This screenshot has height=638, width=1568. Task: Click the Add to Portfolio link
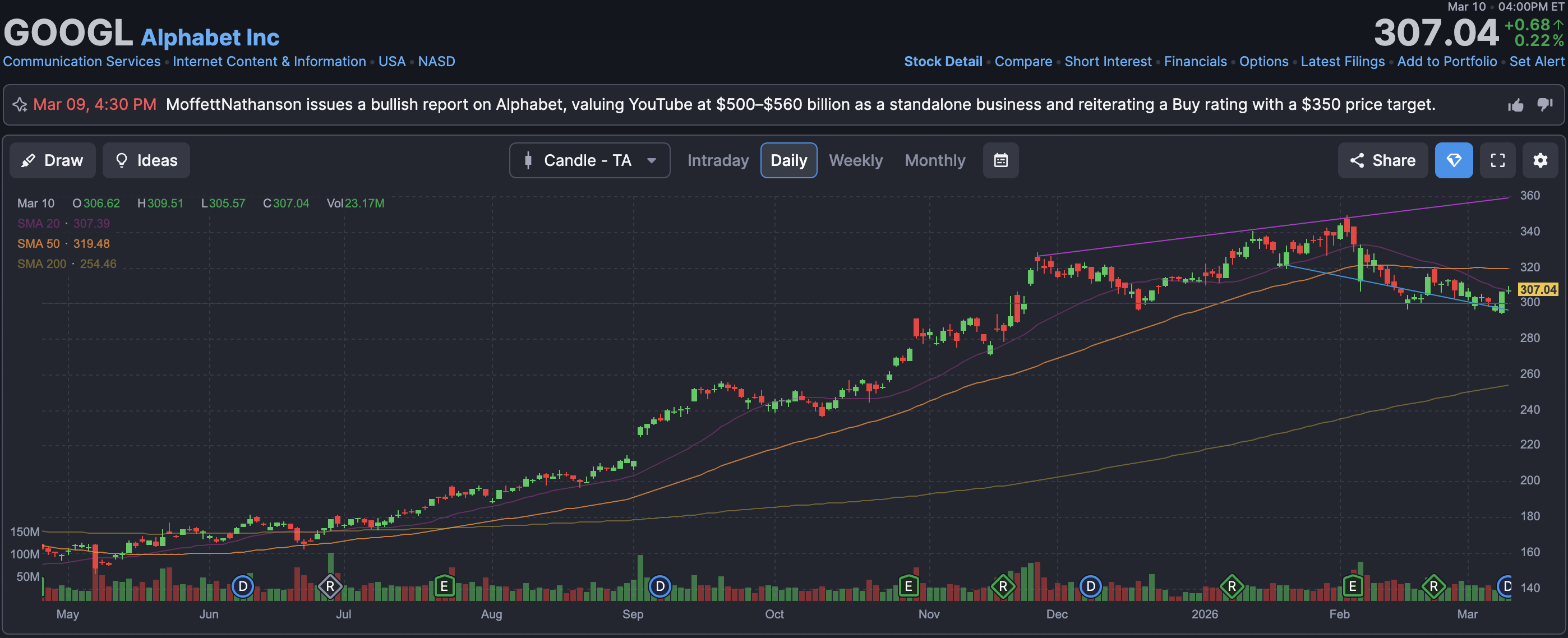coord(1446,62)
